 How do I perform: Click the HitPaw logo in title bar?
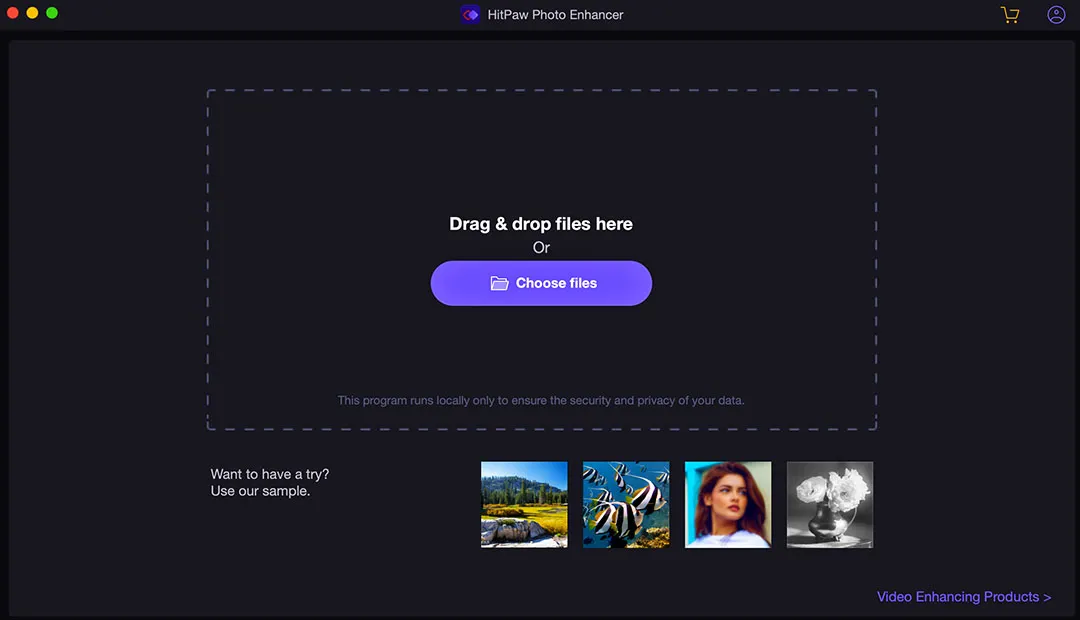[x=470, y=14]
